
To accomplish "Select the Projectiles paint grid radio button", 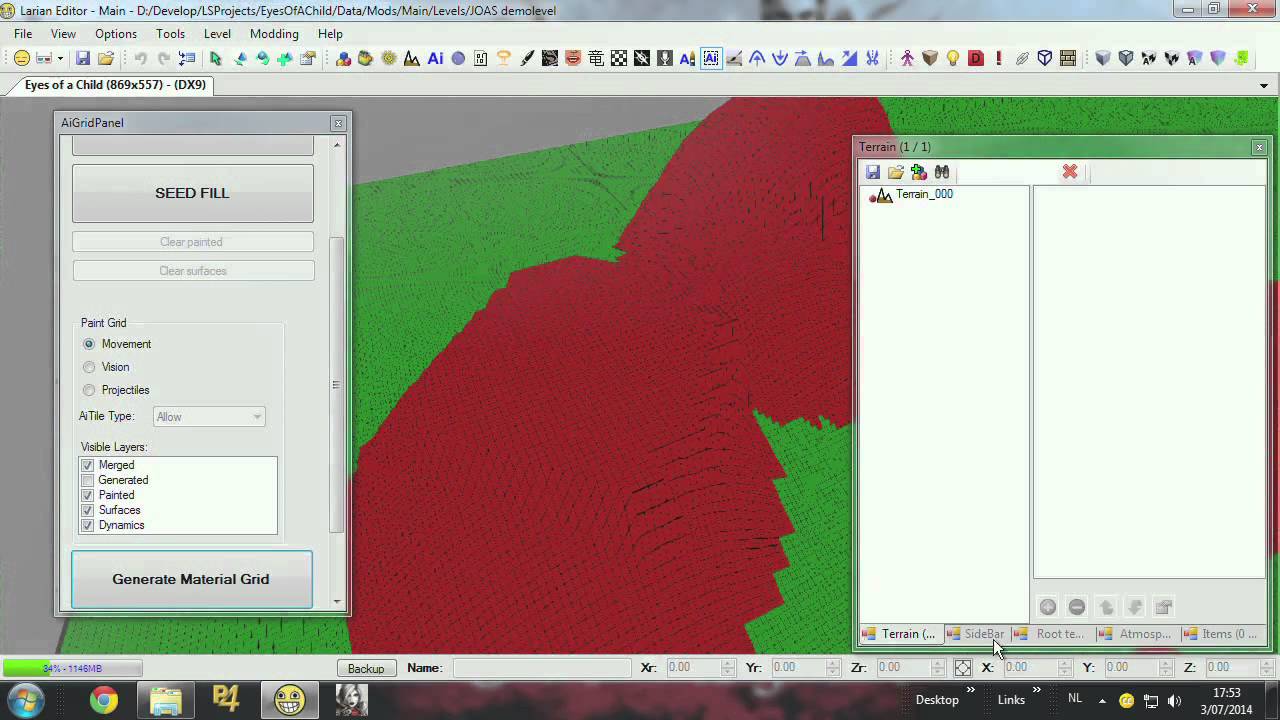I will tap(89, 390).
